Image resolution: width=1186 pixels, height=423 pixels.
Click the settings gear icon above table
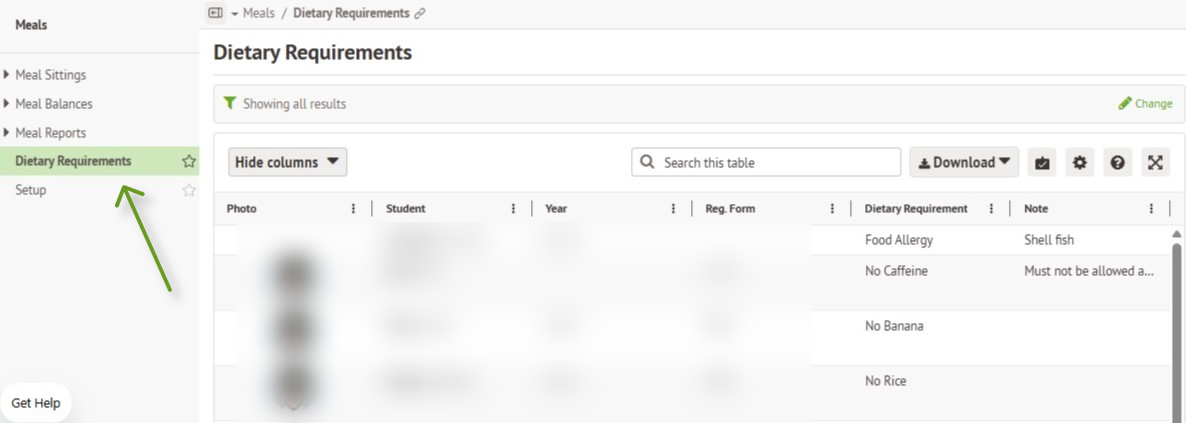click(1079, 162)
